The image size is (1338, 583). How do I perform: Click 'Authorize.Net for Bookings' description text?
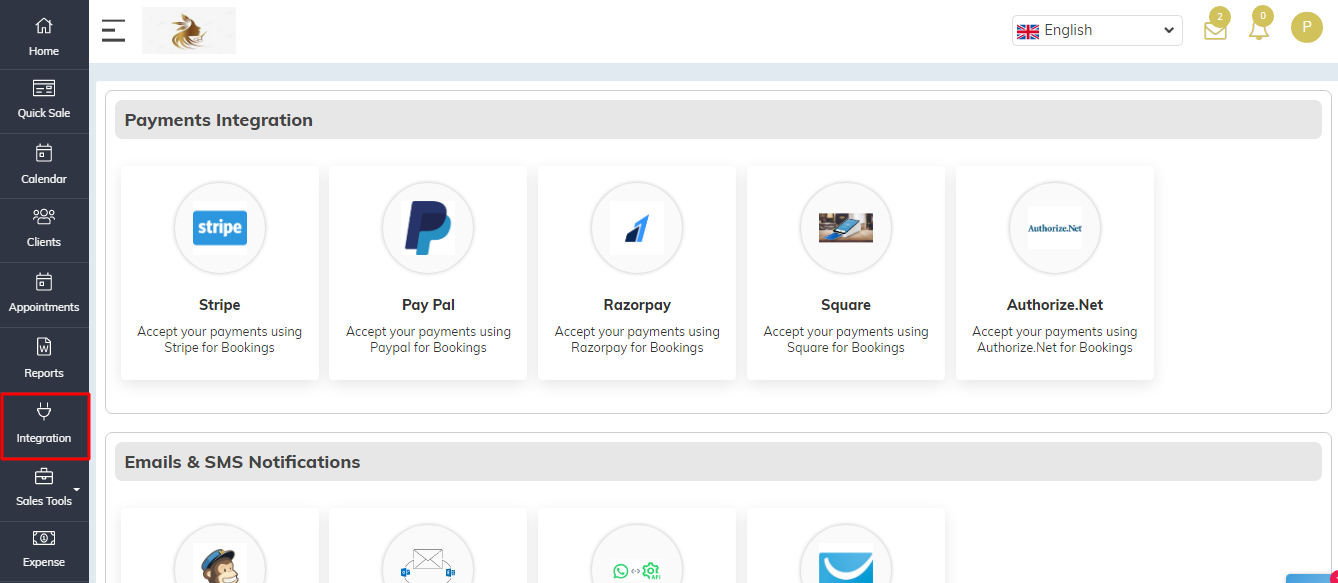coord(1055,348)
